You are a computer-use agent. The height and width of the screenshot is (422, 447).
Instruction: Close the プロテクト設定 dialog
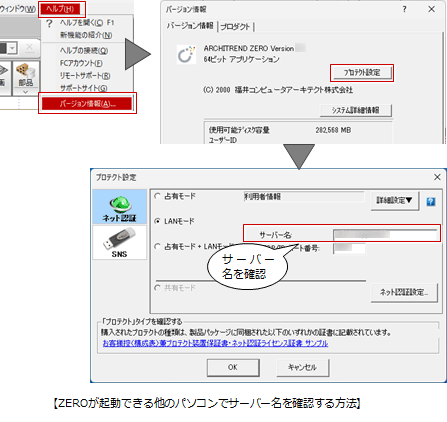click(x=437, y=177)
